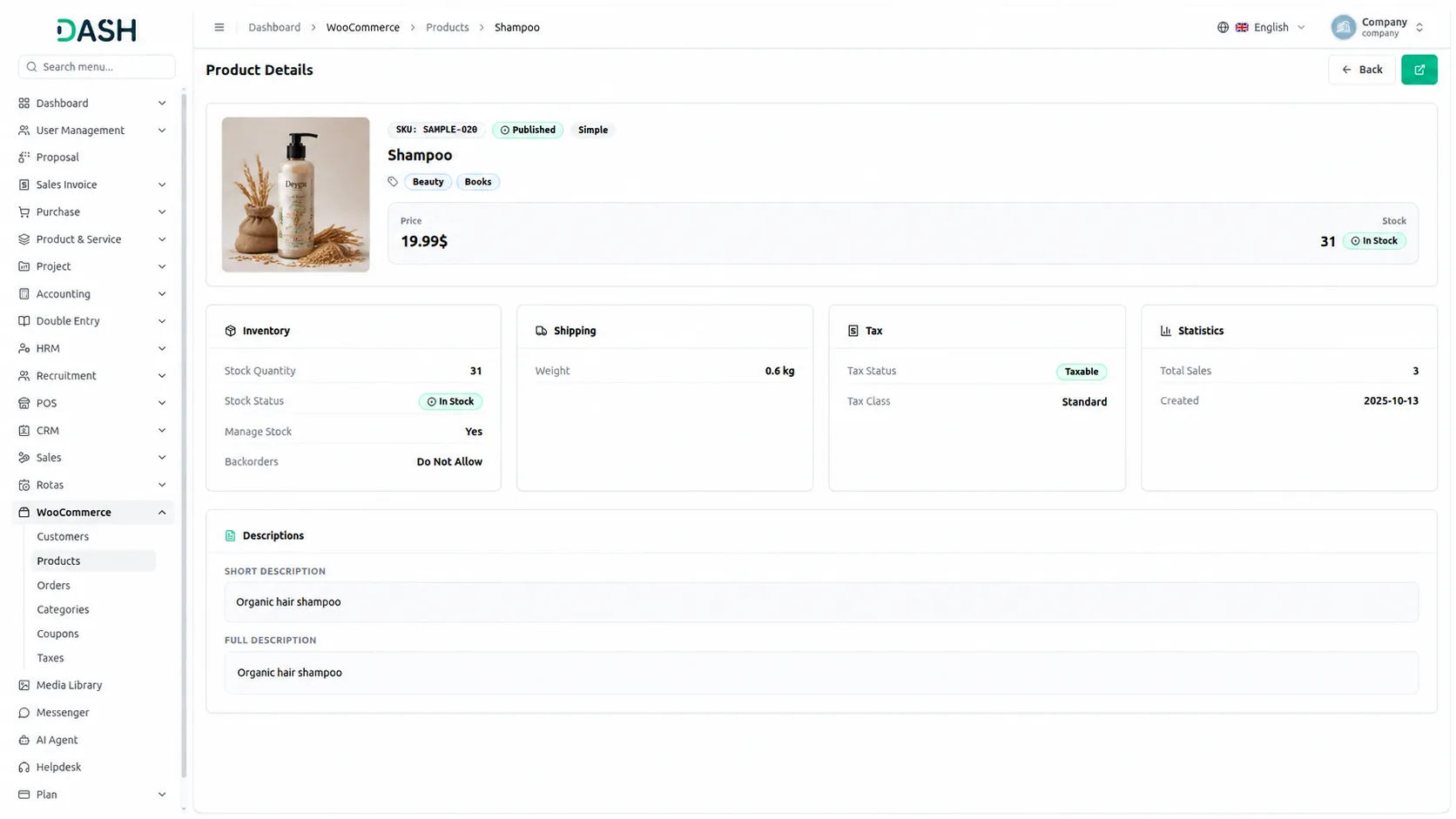Toggle the sidebar hamburger menu icon
The height and width of the screenshot is (819, 1456).
click(x=219, y=27)
